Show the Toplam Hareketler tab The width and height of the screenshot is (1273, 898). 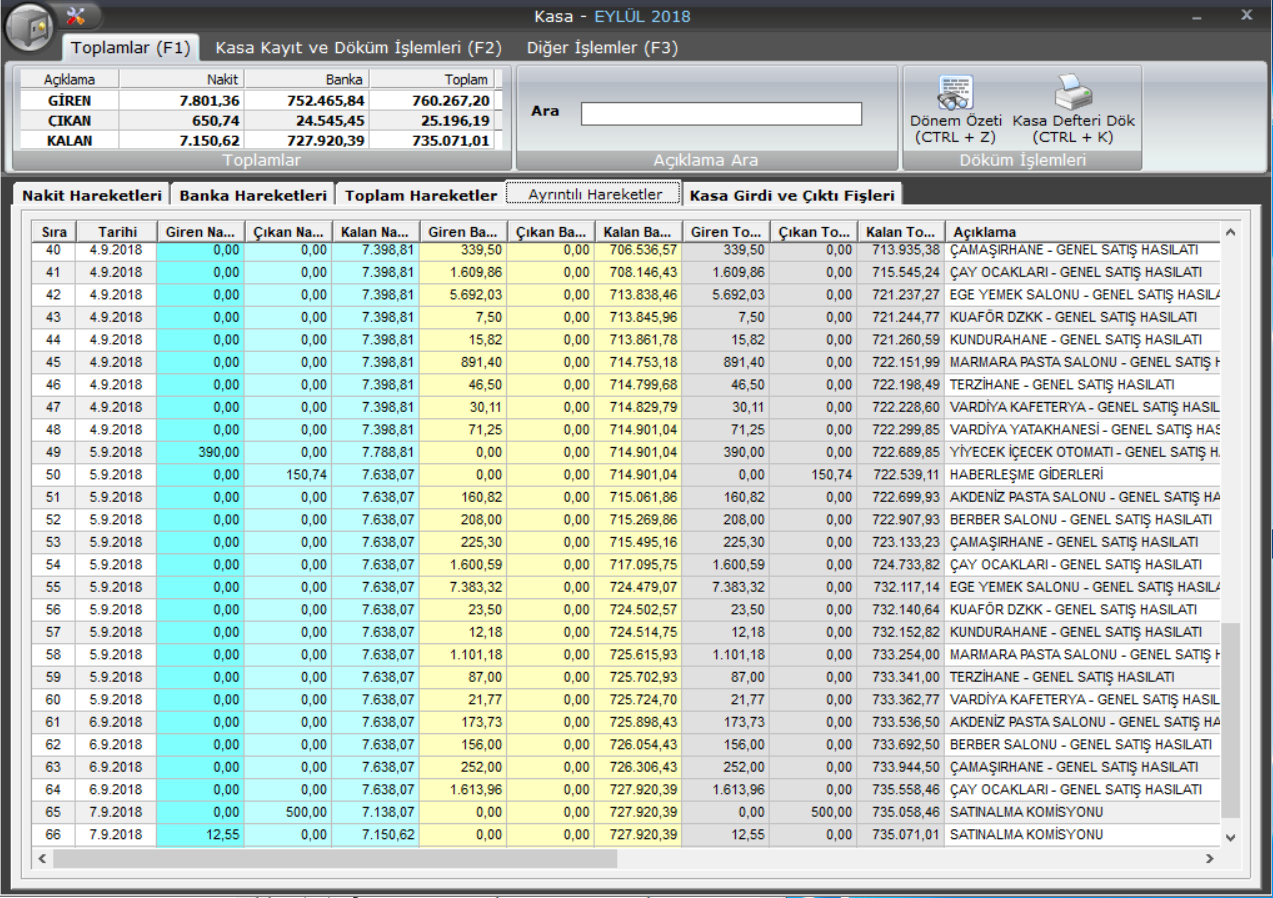pyautogui.click(x=420, y=195)
